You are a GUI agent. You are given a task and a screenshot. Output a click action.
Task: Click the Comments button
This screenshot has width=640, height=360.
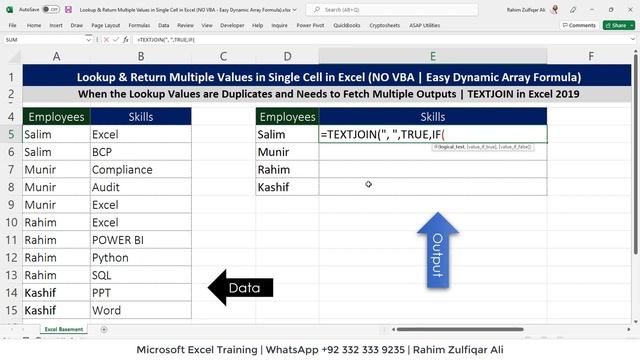point(579,25)
